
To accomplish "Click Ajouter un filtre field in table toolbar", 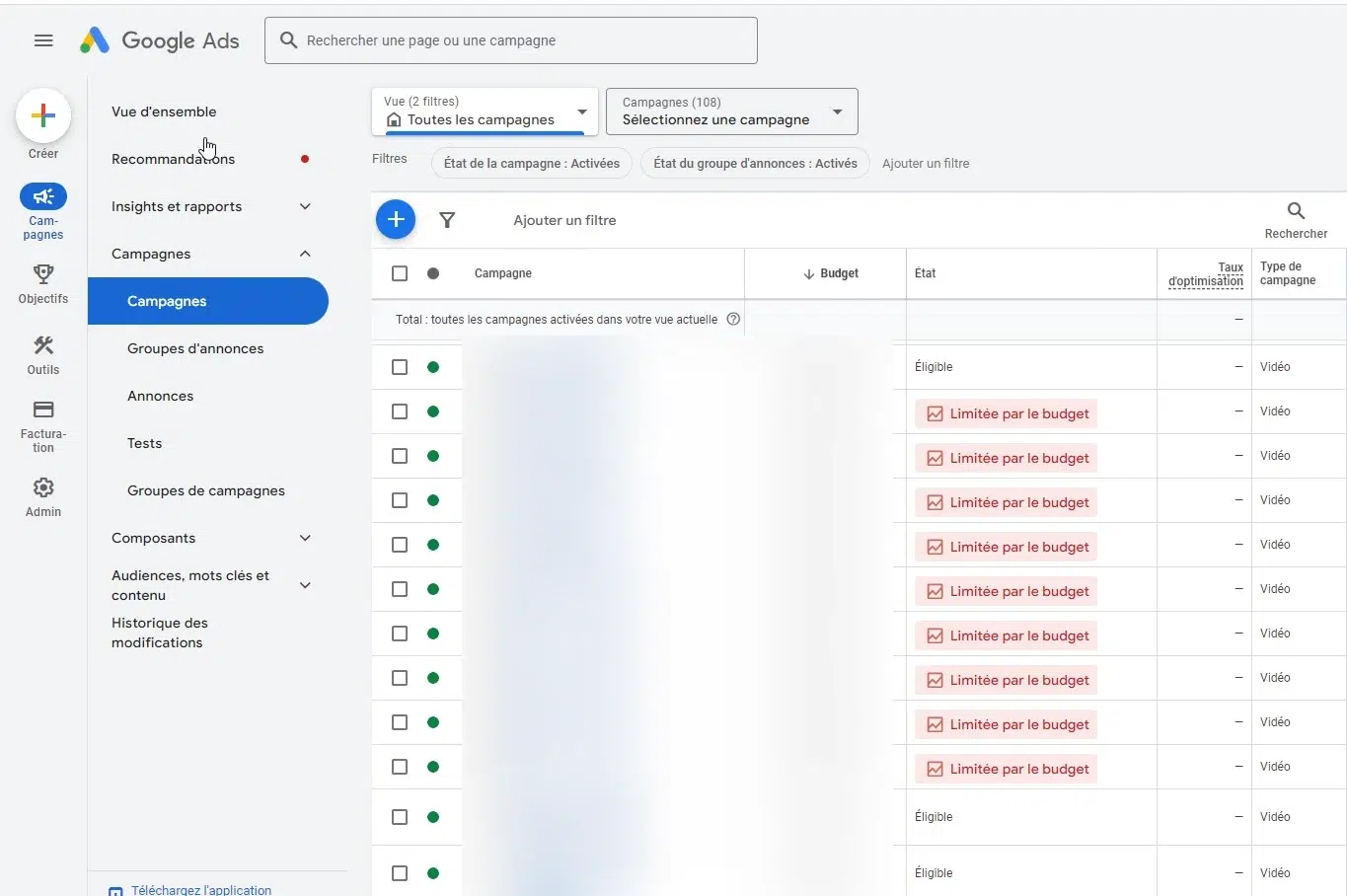I will pyautogui.click(x=564, y=220).
